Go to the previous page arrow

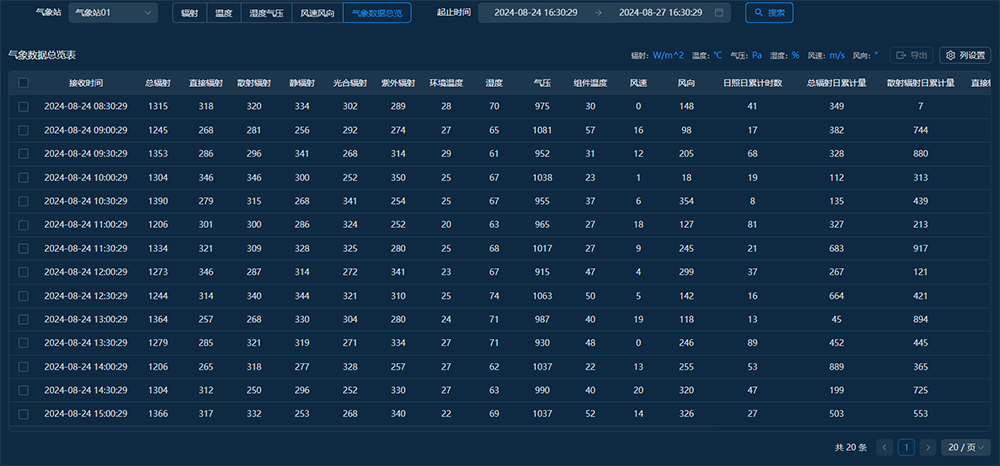(884, 447)
